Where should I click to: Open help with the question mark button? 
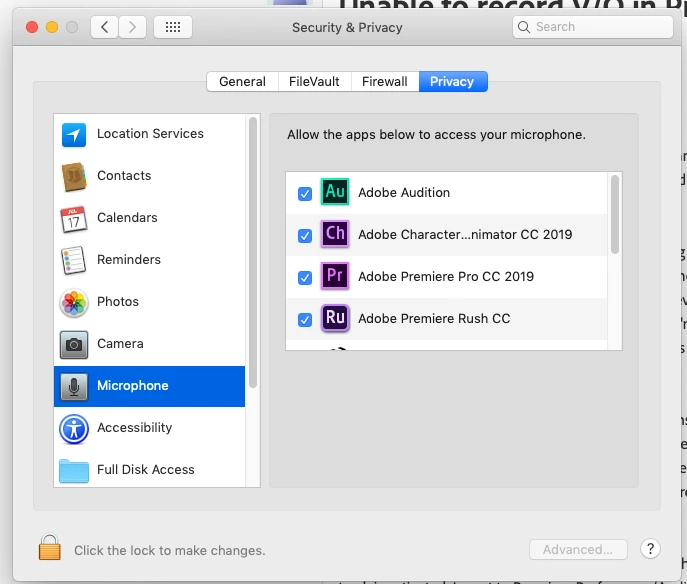[650, 549]
